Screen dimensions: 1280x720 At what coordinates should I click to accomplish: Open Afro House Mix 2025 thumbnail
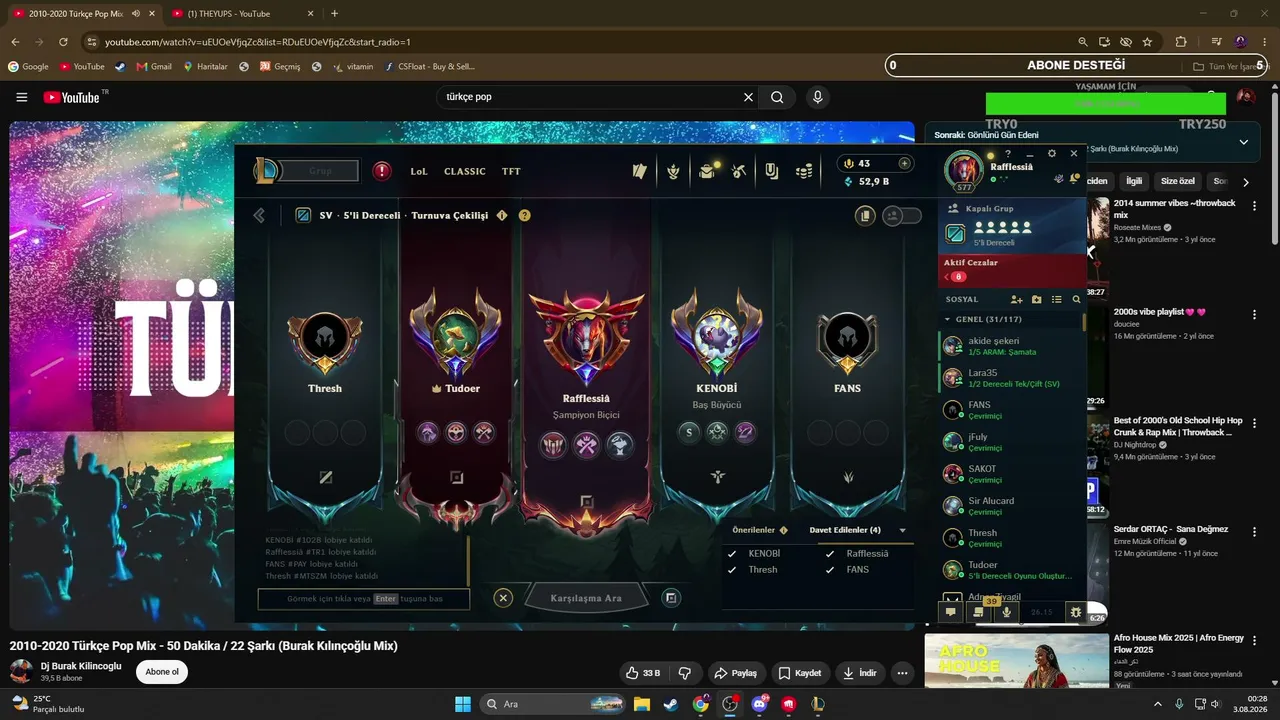coord(1016,661)
